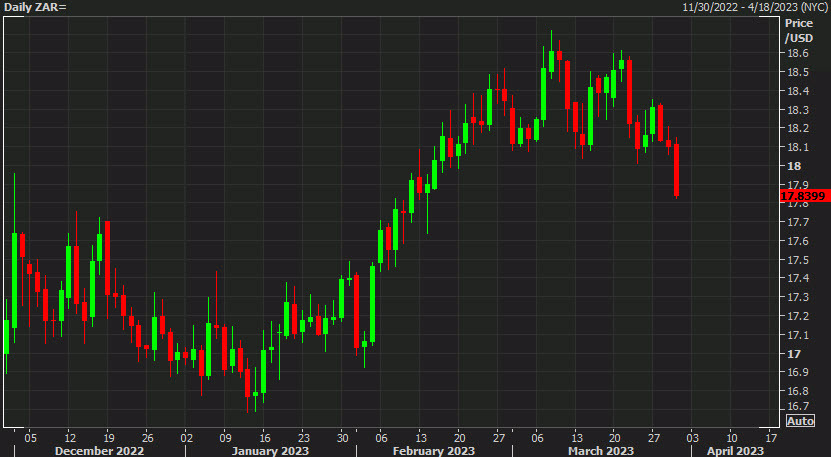This screenshot has width=831, height=457.
Task: Click the date range 11/30/2022 - 4/18/2023 (NYC)
Action: (x=755, y=7)
